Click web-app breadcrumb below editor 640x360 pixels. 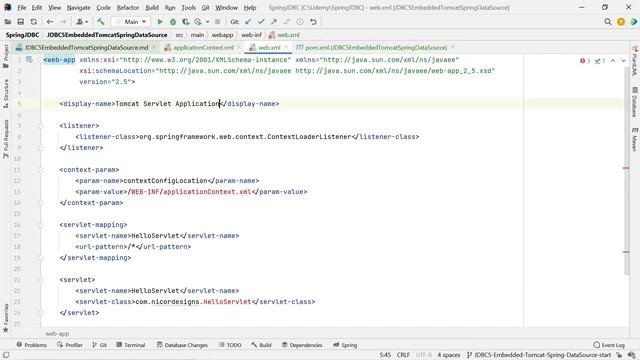(x=57, y=333)
